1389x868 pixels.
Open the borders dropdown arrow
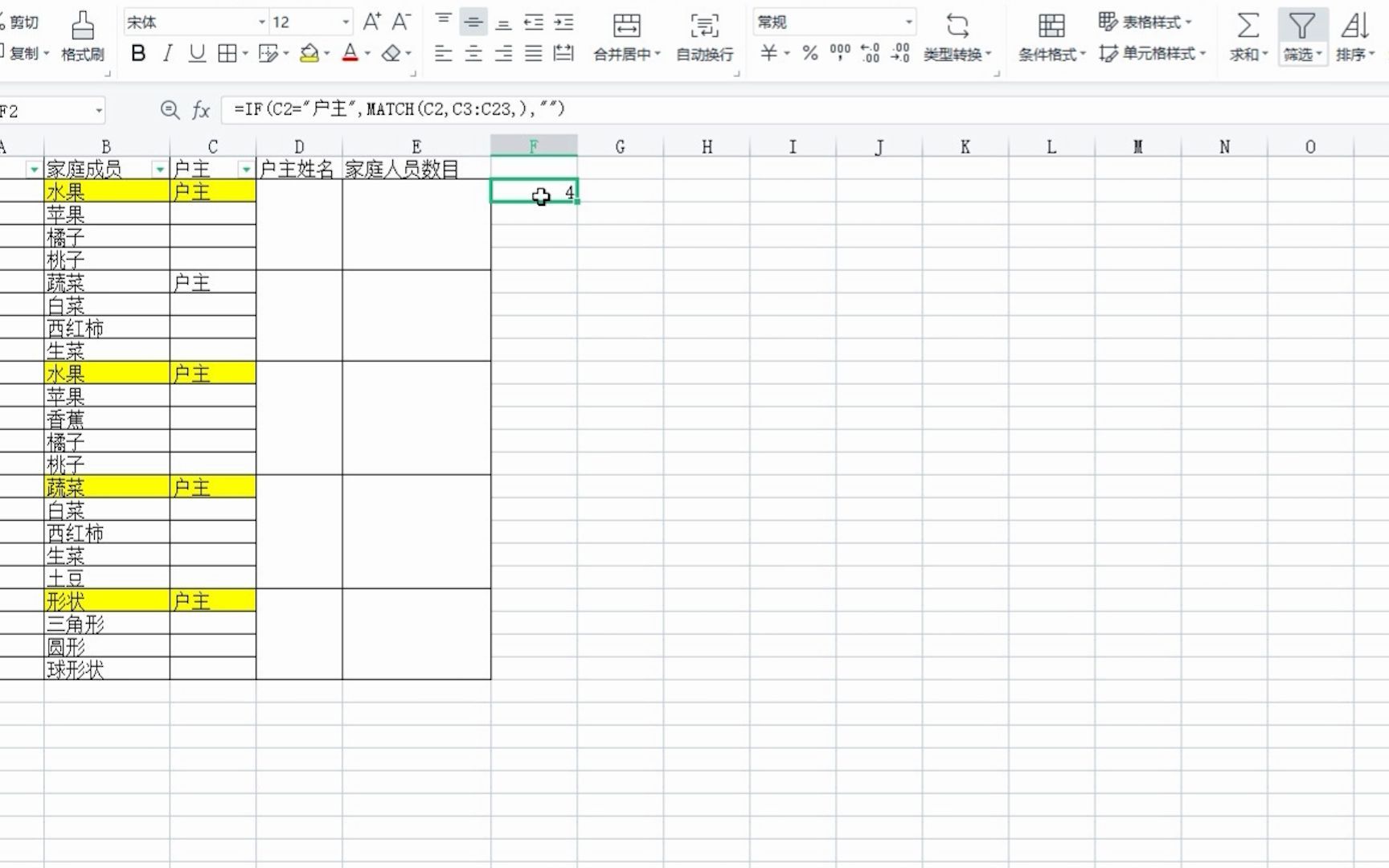coord(245,54)
